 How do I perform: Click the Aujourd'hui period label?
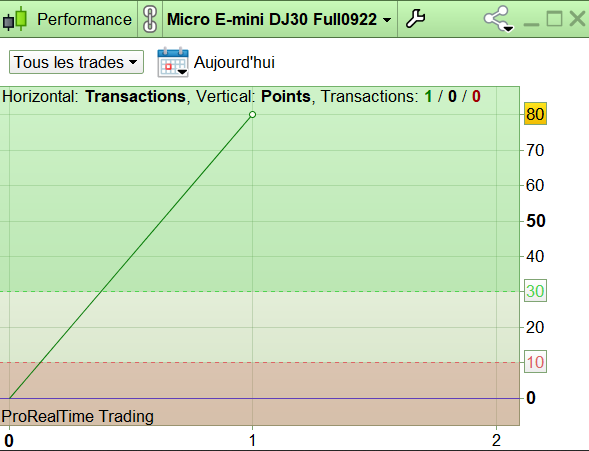pos(234,62)
